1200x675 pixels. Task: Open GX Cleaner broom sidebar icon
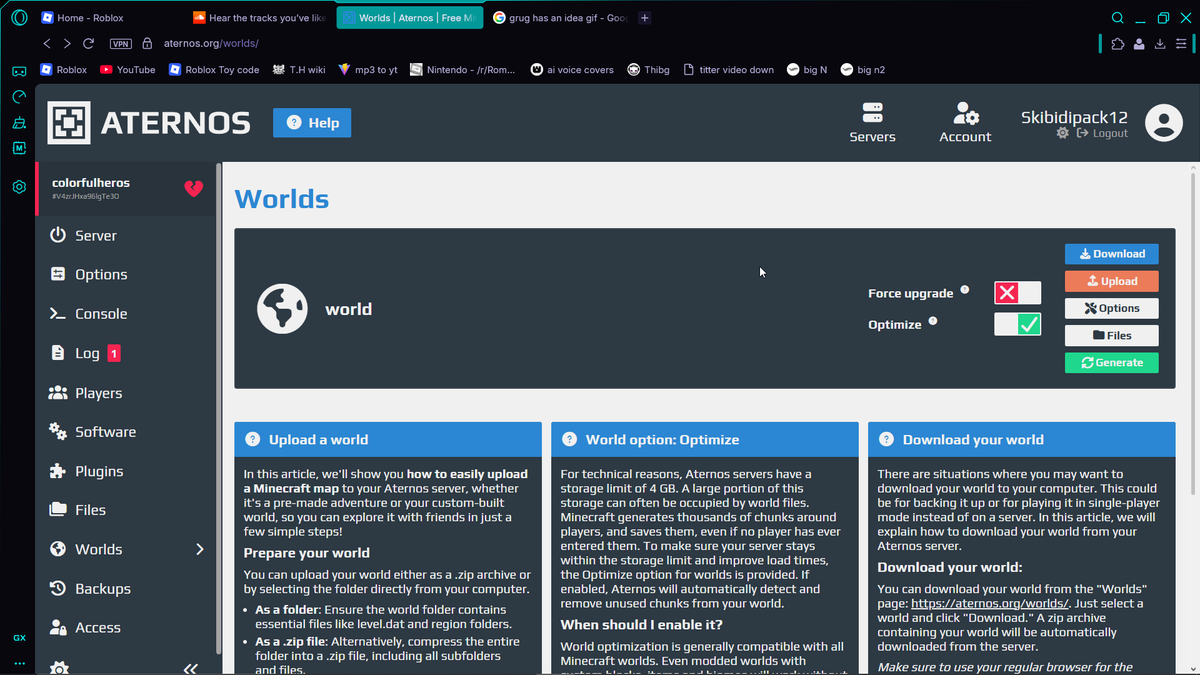pyautogui.click(x=18, y=123)
